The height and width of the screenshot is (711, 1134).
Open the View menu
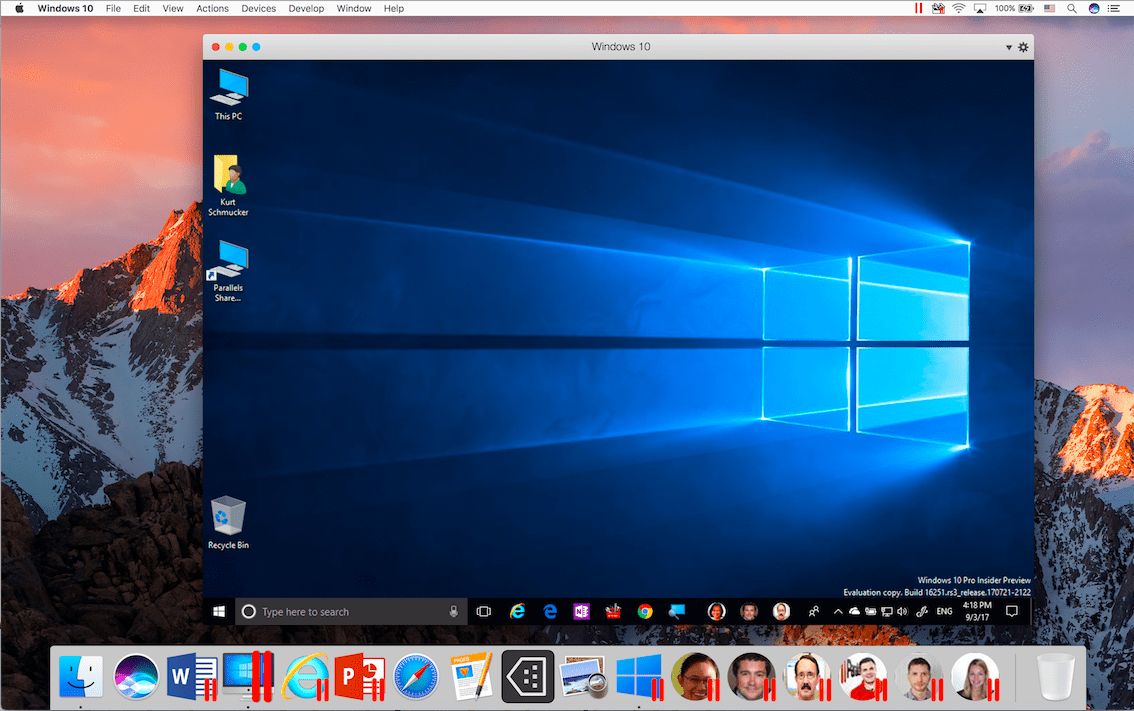173,9
